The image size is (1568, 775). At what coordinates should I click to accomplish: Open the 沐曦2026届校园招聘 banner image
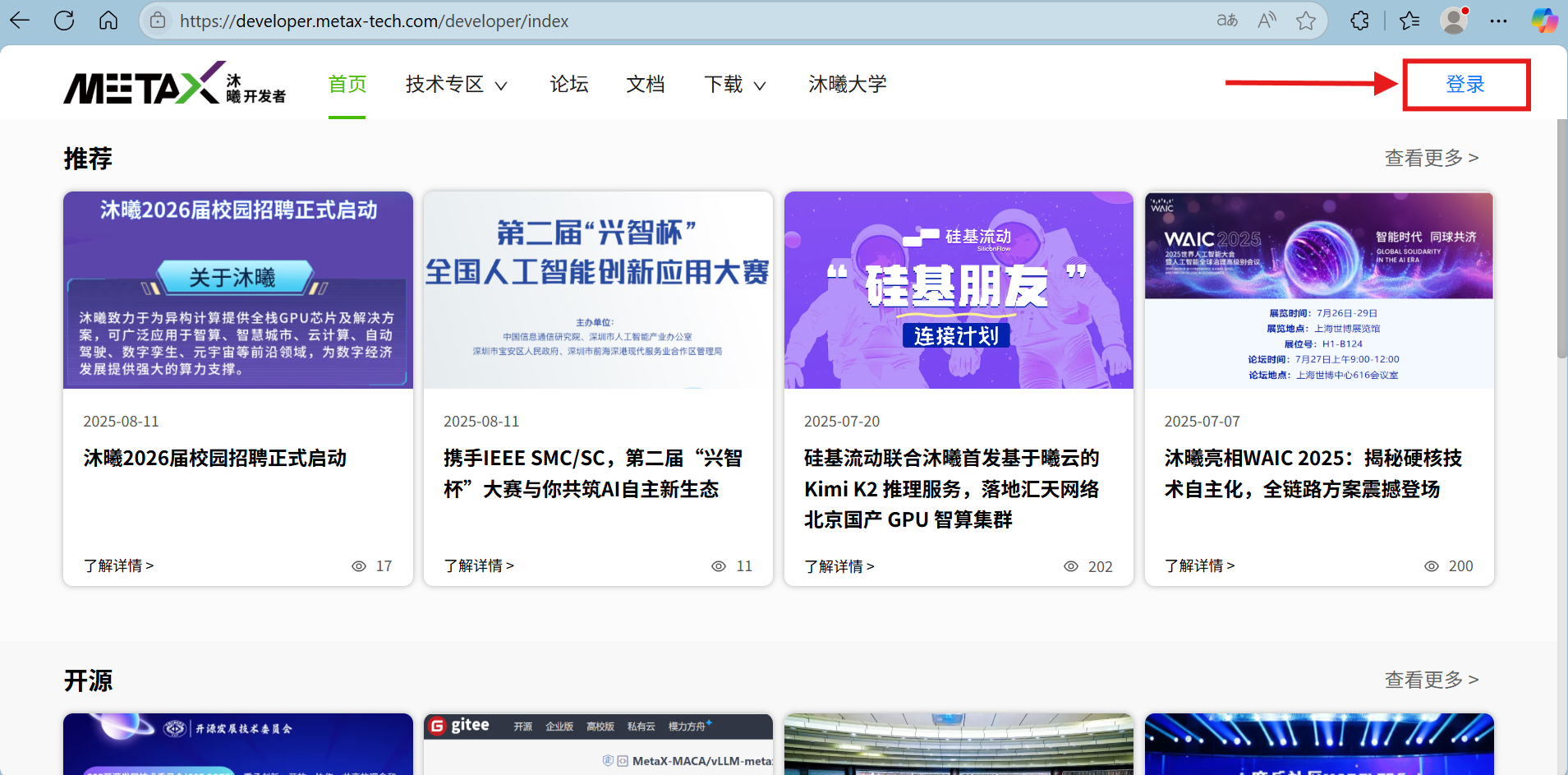pos(238,290)
